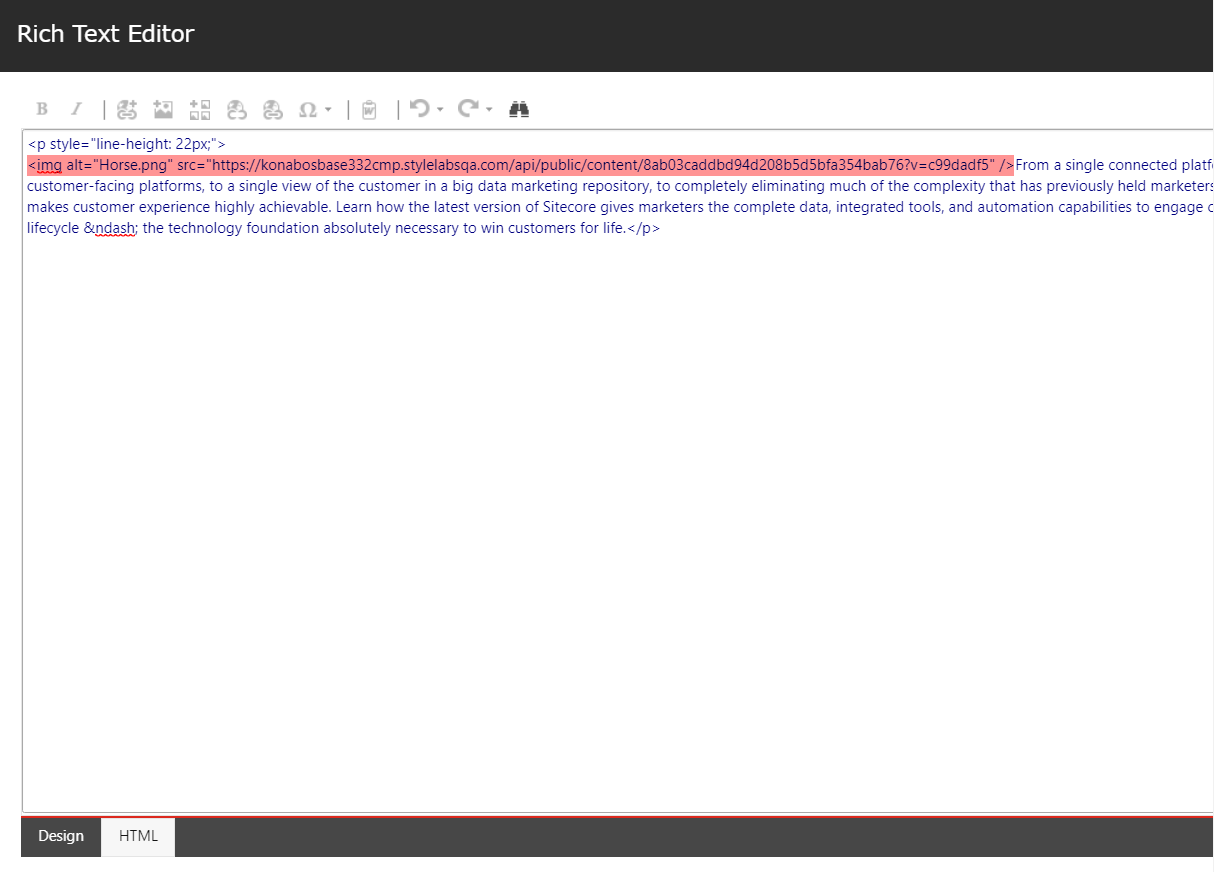Viewport: 1214px width, 872px height.
Task: Click the Undo arrow icon
Action: click(420, 108)
